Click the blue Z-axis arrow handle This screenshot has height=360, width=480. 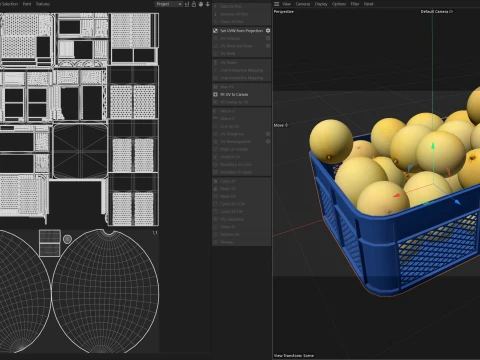click(x=457, y=201)
